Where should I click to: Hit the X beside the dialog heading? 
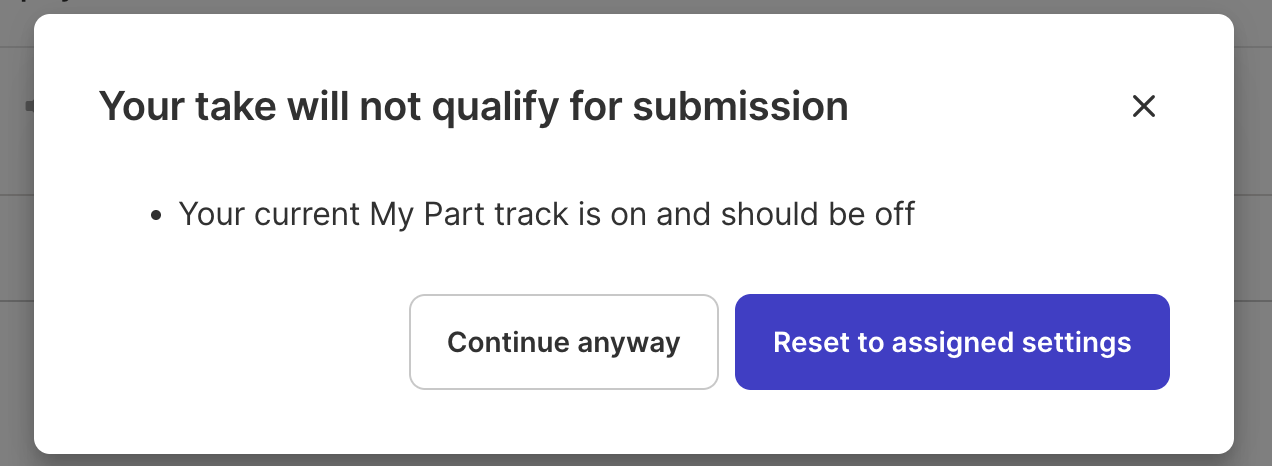click(x=1143, y=107)
